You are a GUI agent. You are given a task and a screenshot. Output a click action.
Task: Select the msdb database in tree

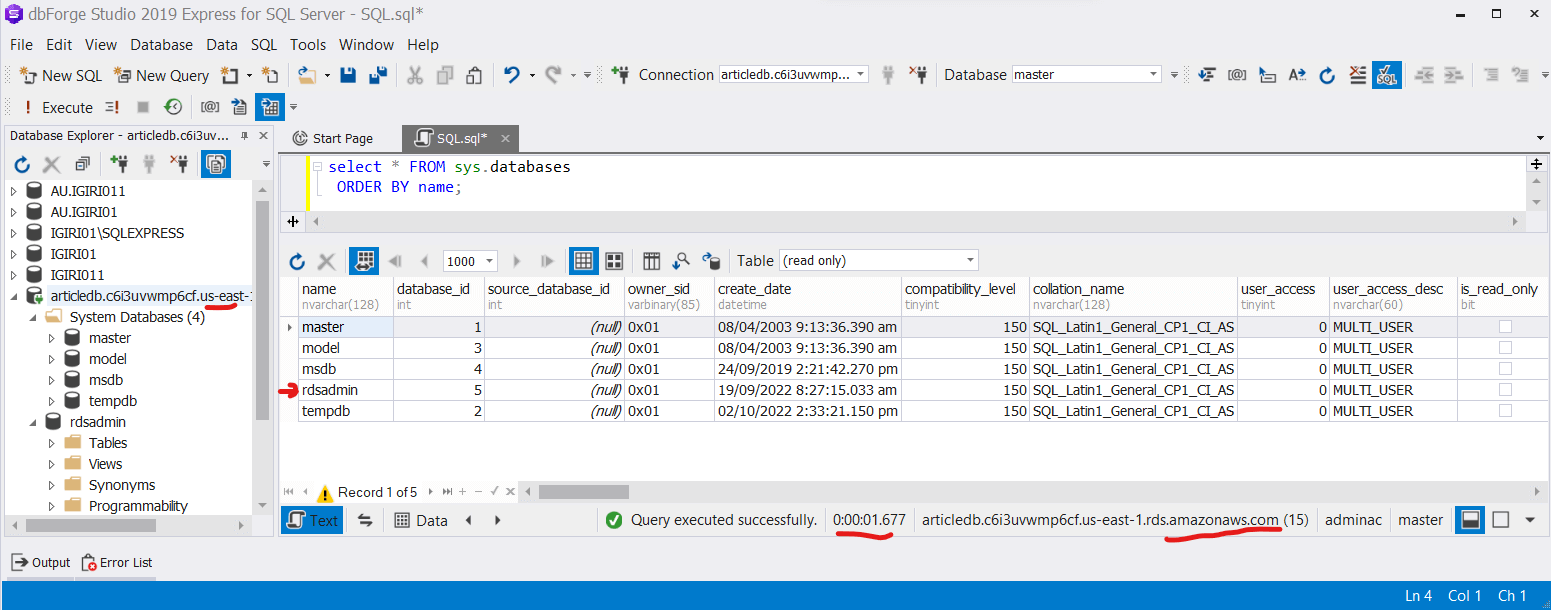tap(105, 380)
